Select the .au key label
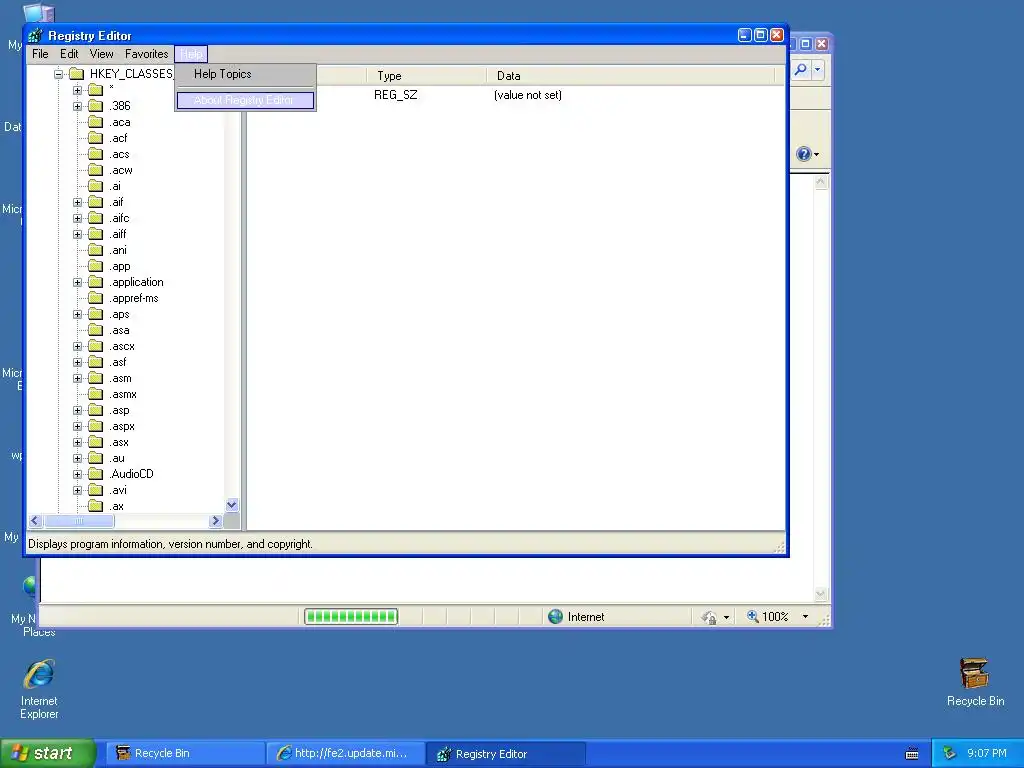 (117, 458)
